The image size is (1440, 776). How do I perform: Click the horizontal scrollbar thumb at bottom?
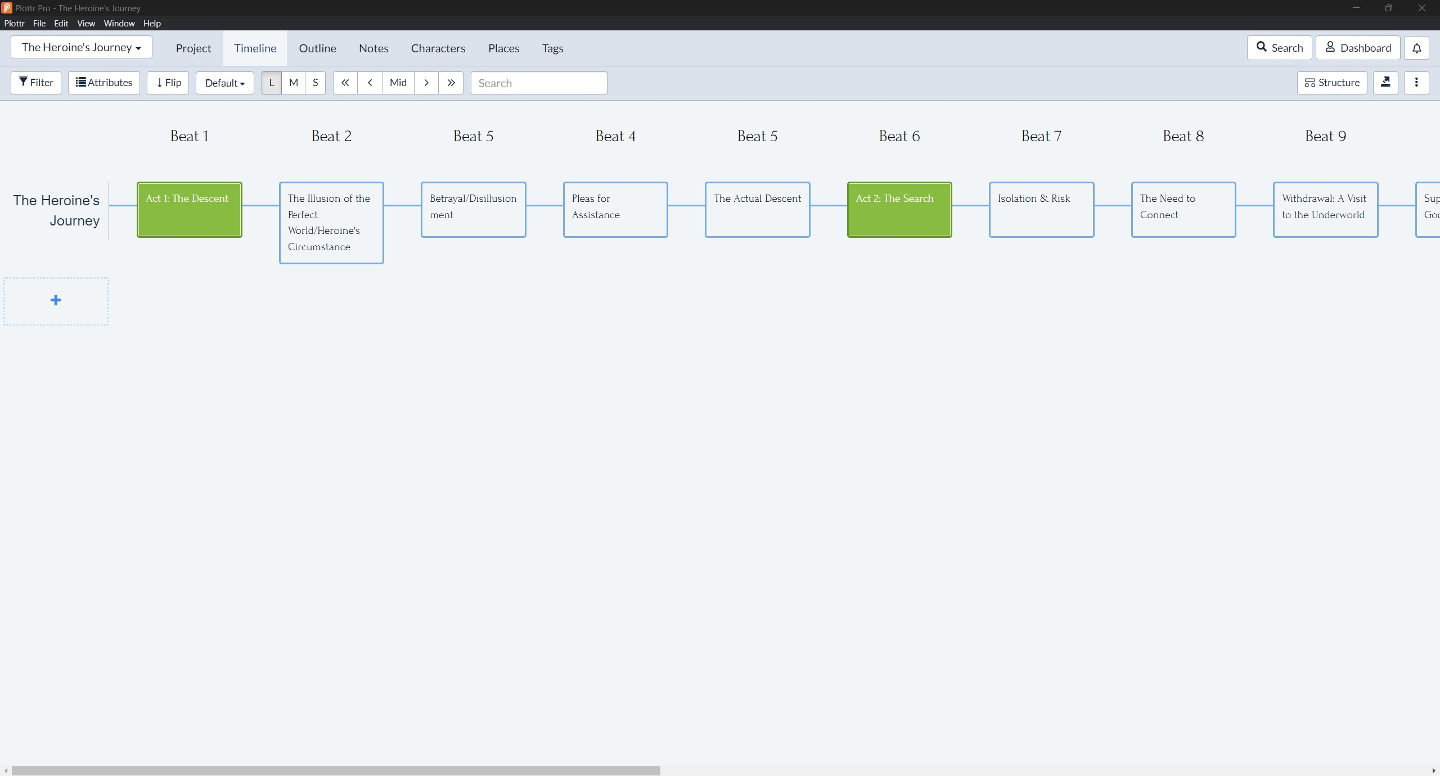(336, 771)
